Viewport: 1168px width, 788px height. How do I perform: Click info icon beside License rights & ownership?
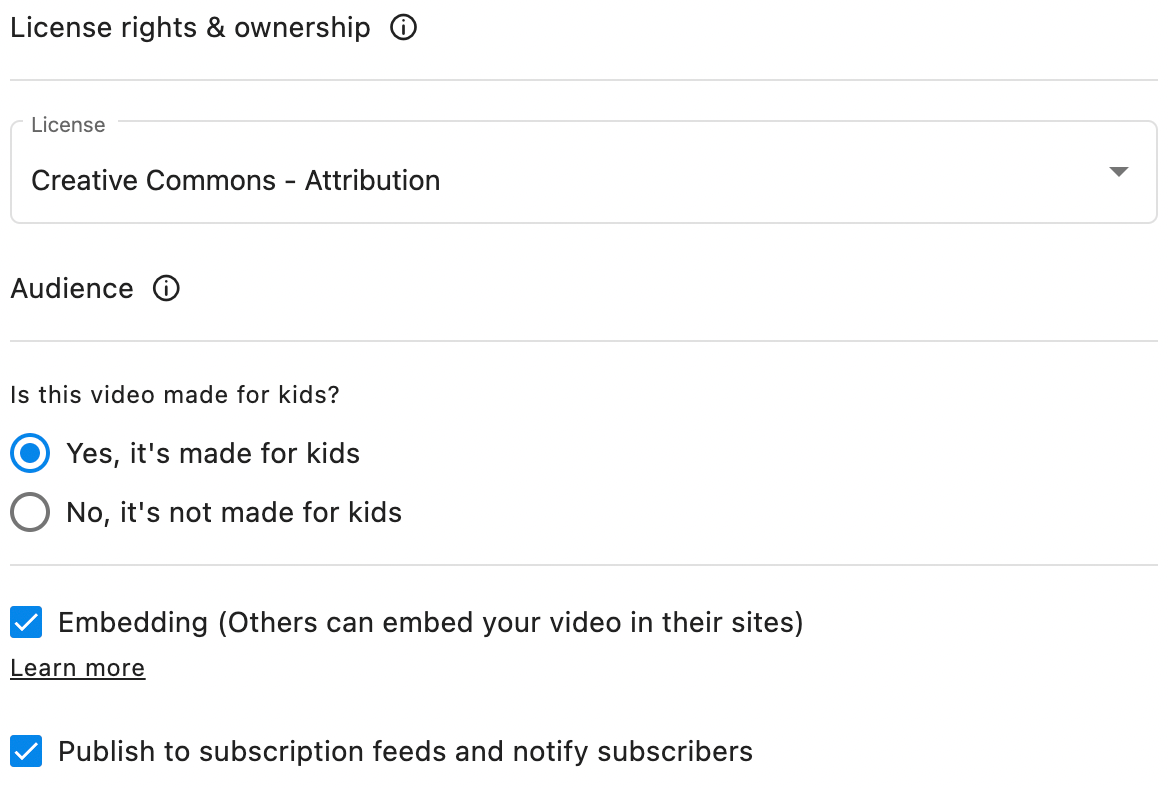coord(403,28)
